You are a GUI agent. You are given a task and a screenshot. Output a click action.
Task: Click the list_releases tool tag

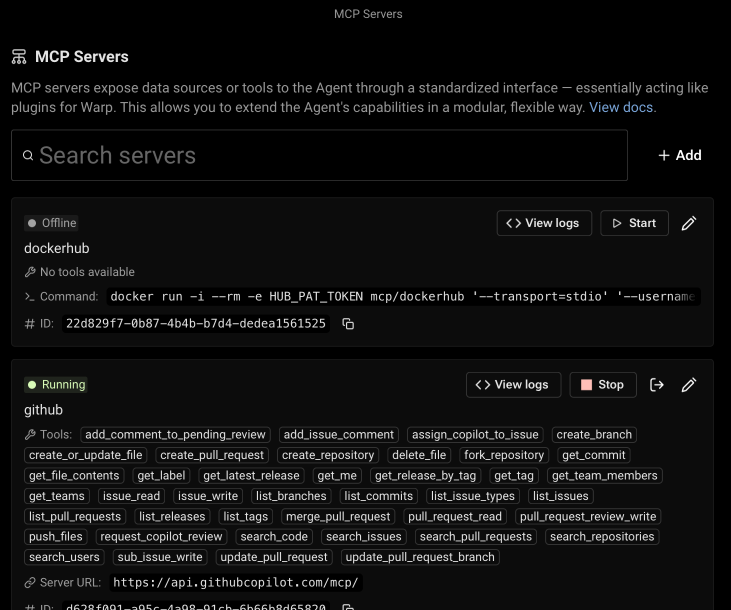point(172,517)
